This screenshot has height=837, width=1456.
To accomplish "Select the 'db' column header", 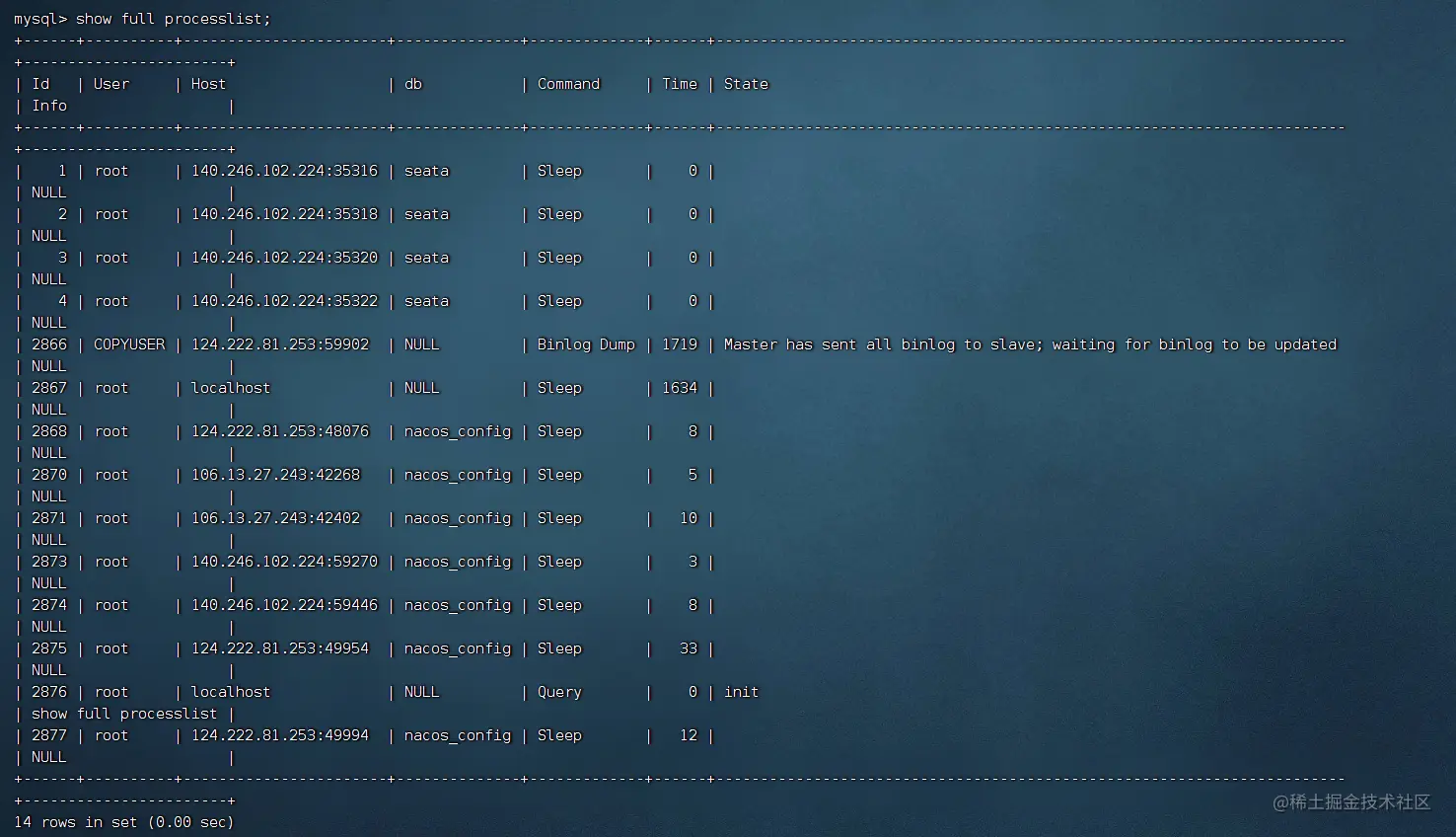I will [x=413, y=84].
